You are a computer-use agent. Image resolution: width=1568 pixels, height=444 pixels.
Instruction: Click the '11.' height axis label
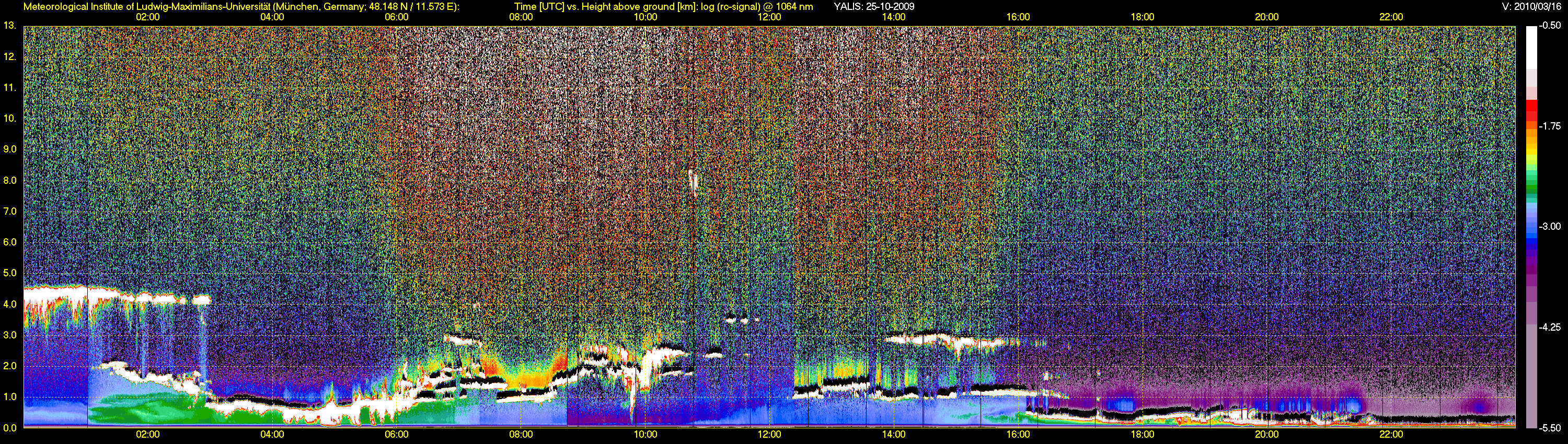pyautogui.click(x=10, y=88)
